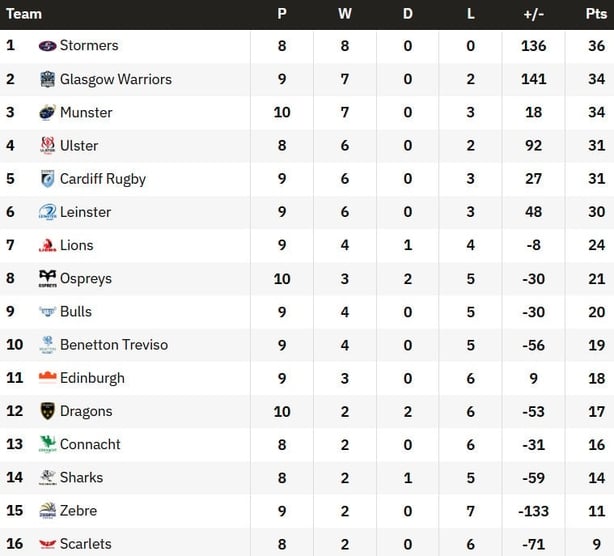Viewport: 614px width, 556px height.
Task: Click the Leinster team logo
Action: 47,212
